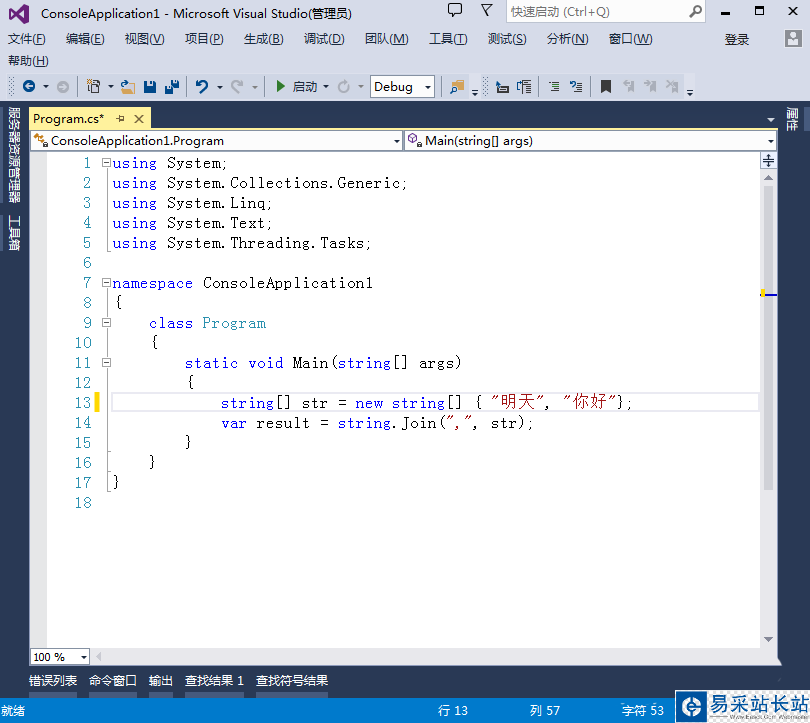
Task: Open the feedback speech-bubble icon
Action: click(x=455, y=10)
